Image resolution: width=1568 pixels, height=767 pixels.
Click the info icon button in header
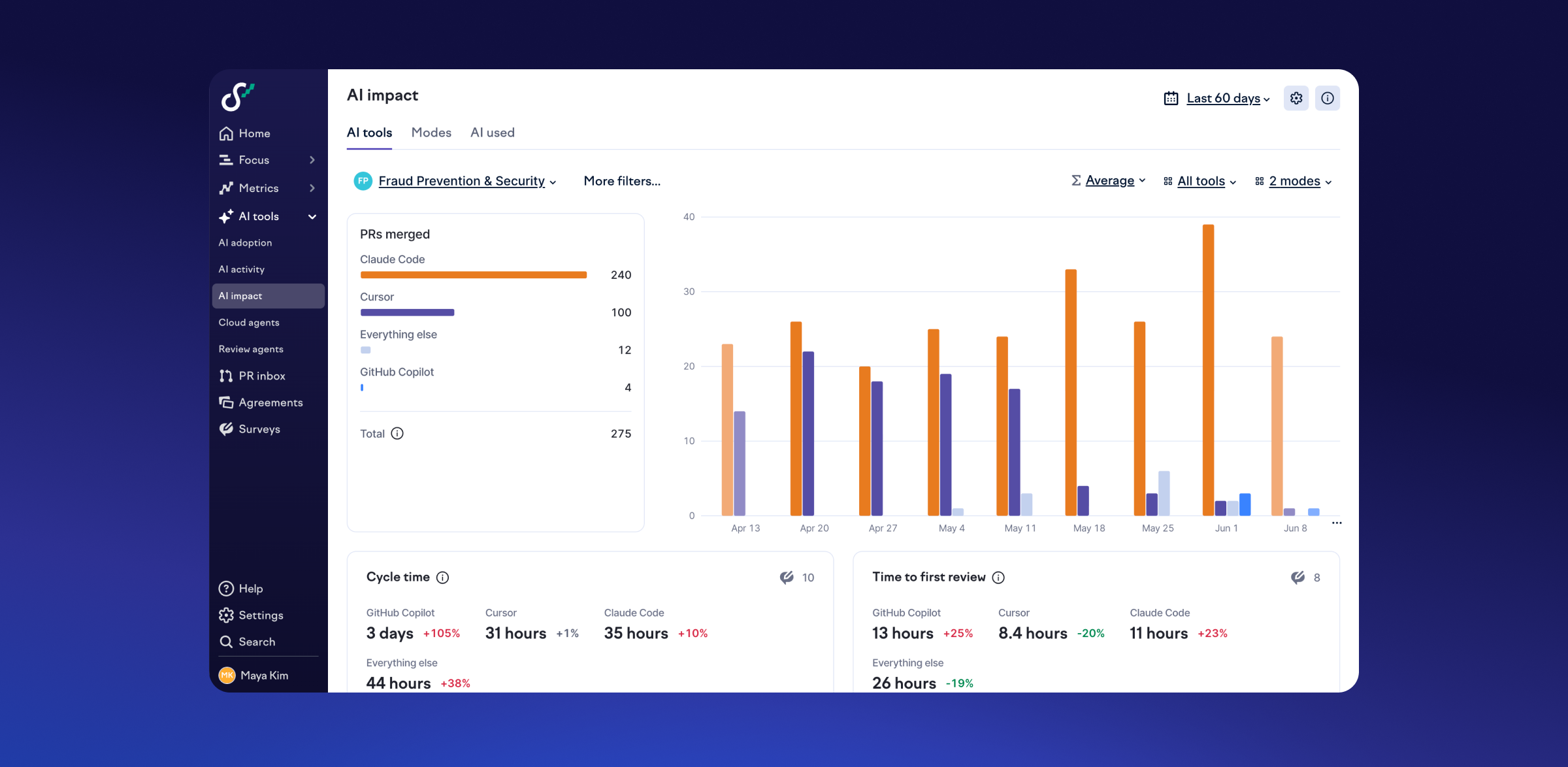point(1328,98)
